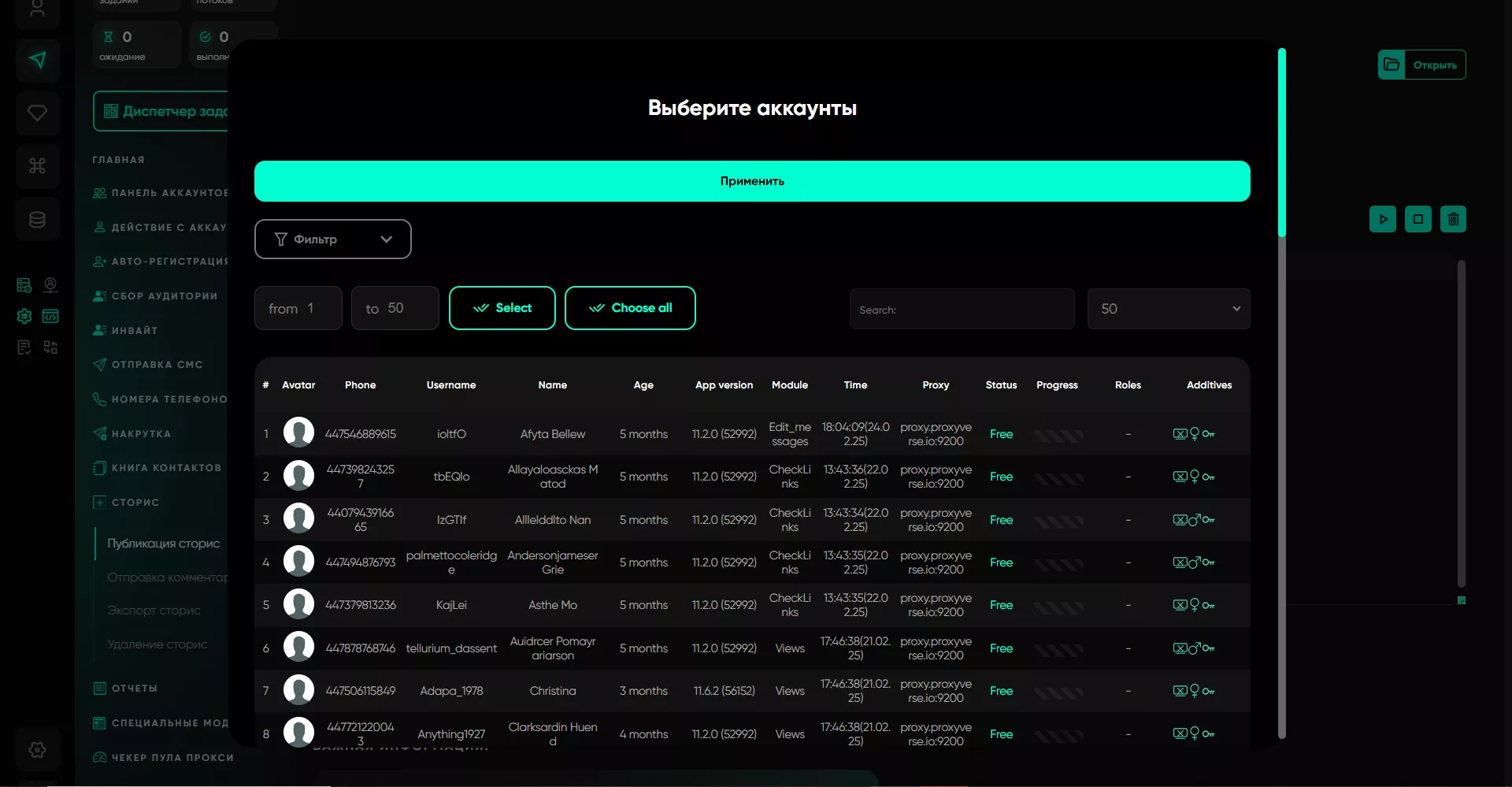The width and height of the screenshot is (1512, 787).
Task: Click the from range input field
Action: (298, 308)
